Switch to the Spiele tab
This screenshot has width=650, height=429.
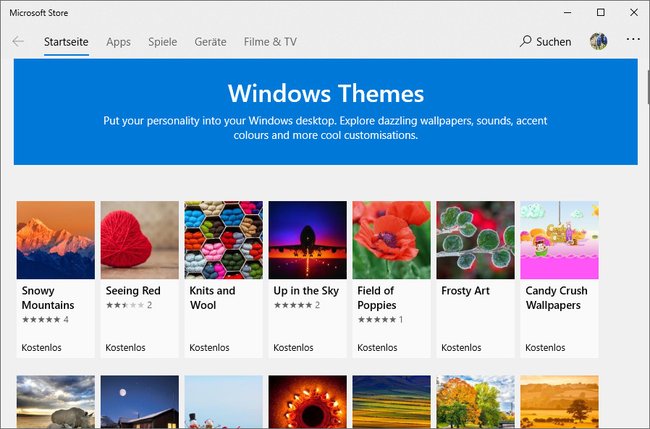click(x=162, y=42)
